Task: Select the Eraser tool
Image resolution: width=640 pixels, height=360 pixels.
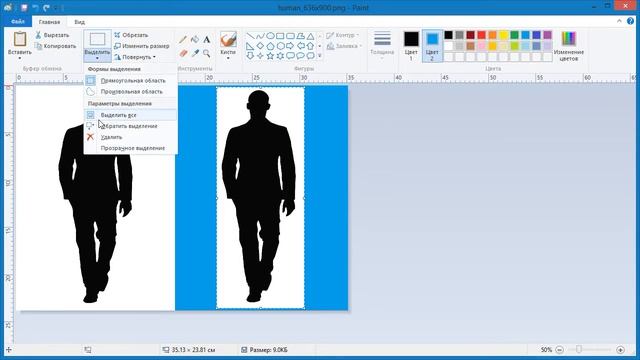Action: [x=183, y=53]
